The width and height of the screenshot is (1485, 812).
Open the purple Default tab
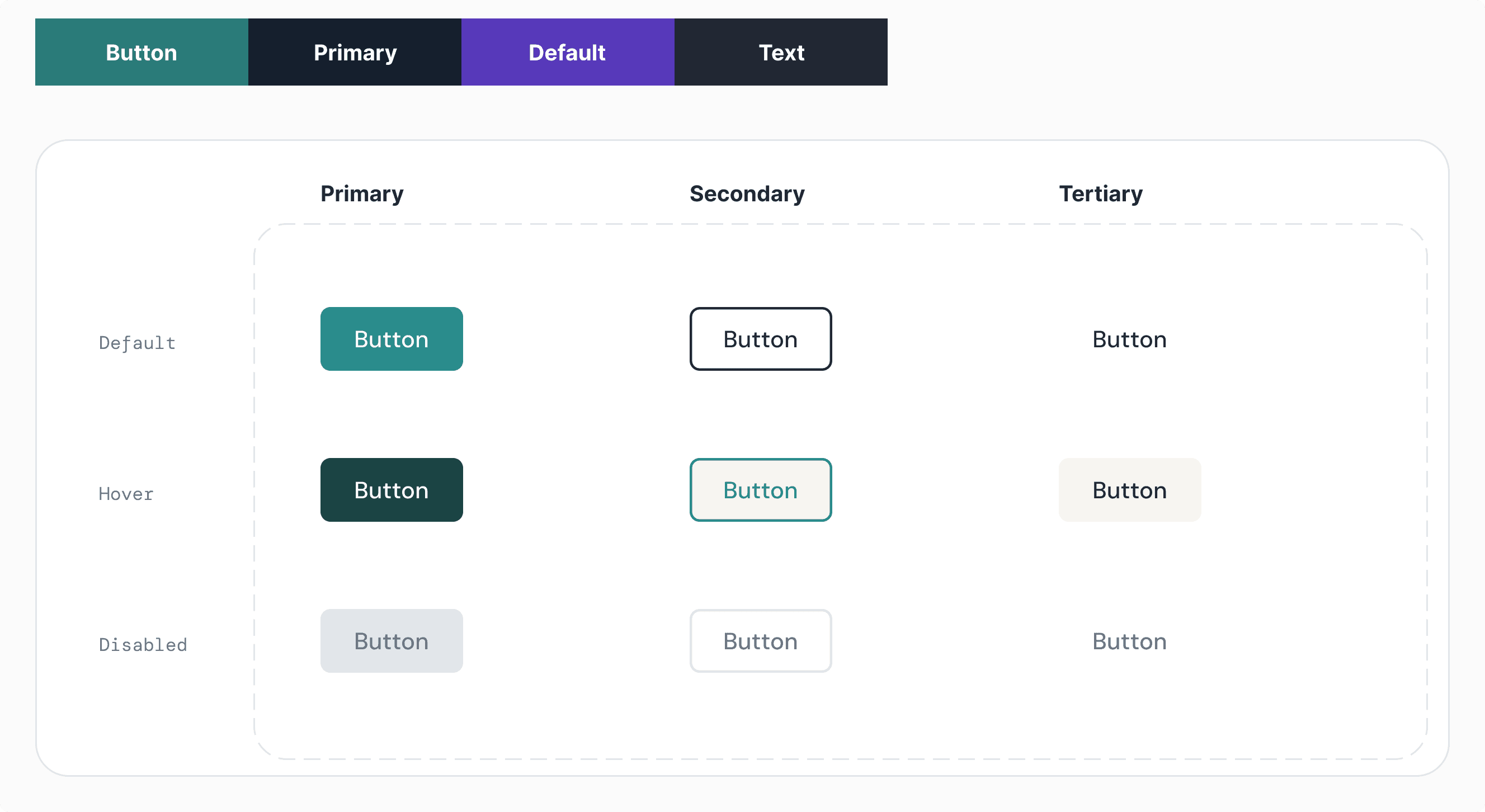click(x=568, y=52)
